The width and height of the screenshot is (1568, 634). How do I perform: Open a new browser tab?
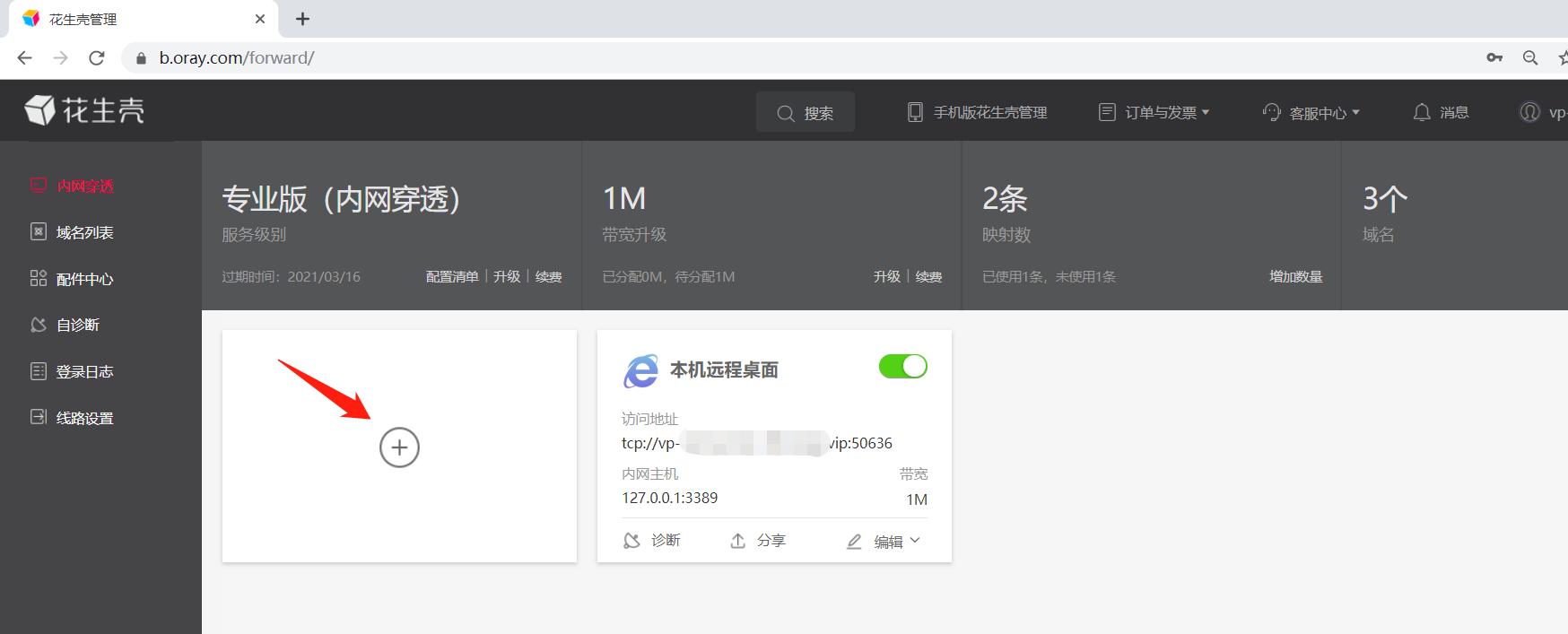(x=302, y=19)
